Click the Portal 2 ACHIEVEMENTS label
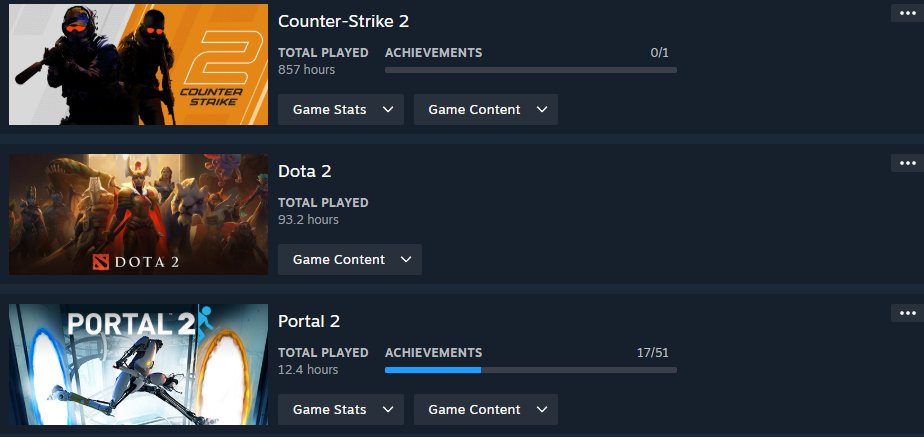This screenshot has width=924, height=437. 434,353
